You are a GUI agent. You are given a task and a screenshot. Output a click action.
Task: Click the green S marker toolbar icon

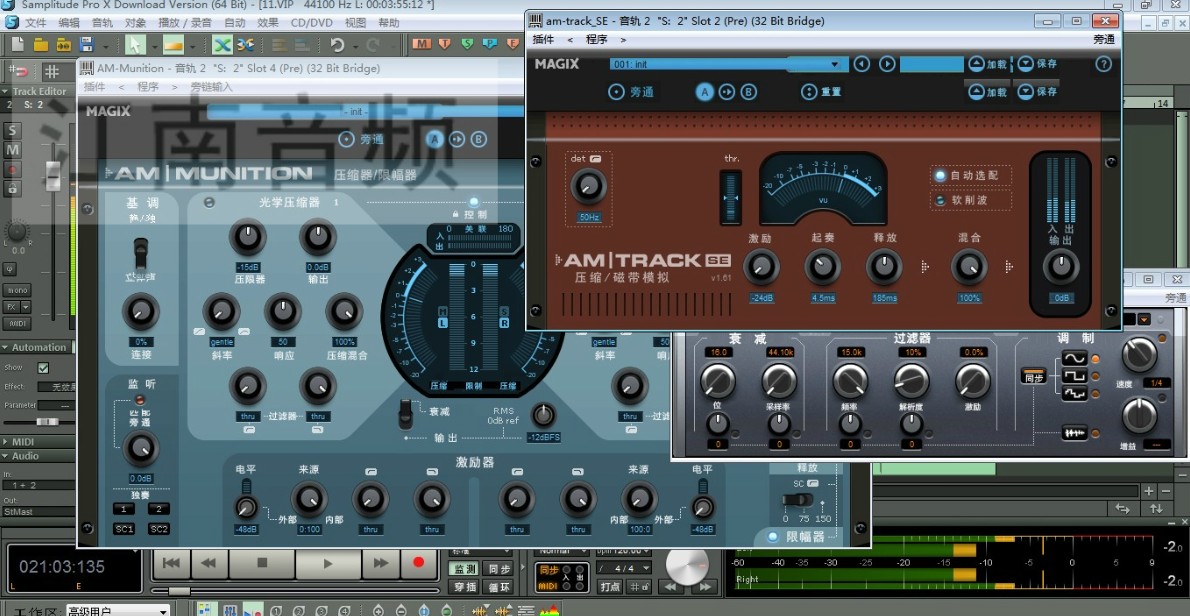point(466,44)
